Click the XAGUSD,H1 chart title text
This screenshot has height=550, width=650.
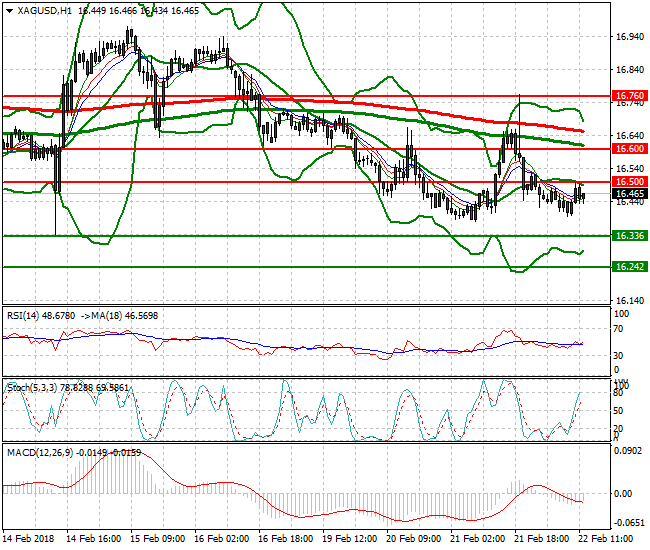click(44, 11)
